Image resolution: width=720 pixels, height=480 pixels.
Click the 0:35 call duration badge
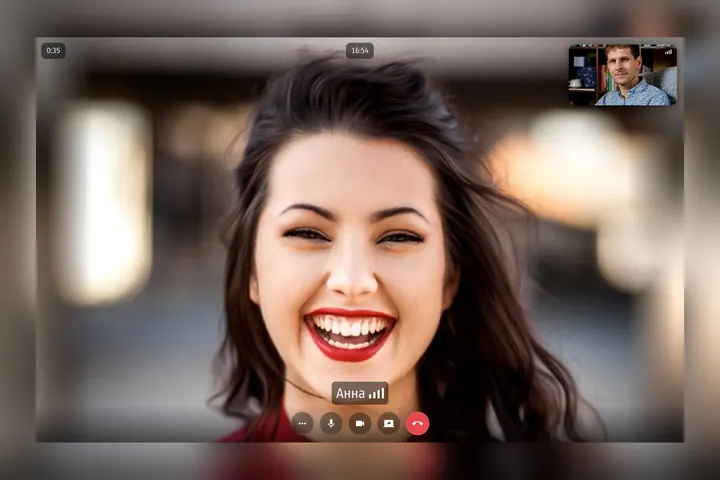(x=53, y=51)
